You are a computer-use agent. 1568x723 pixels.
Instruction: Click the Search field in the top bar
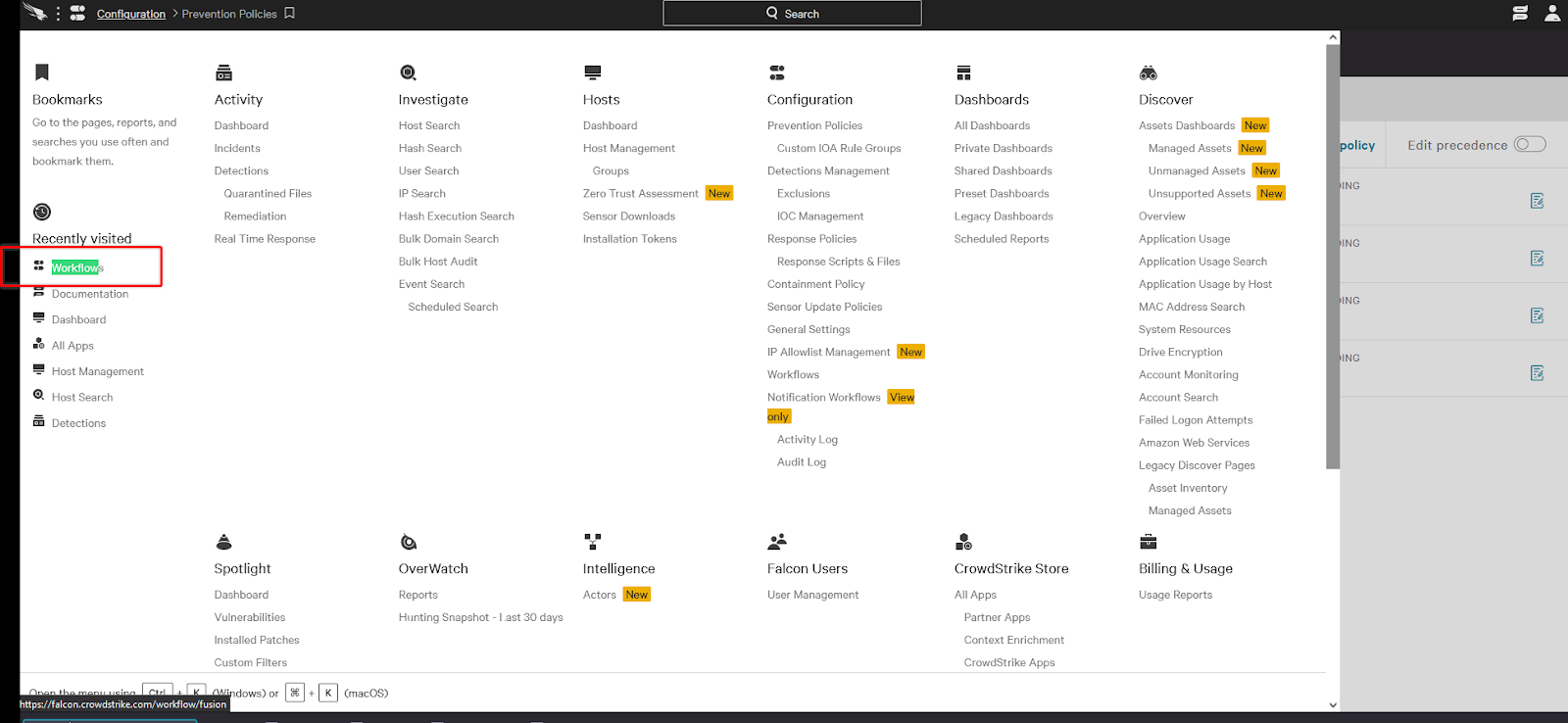coord(792,14)
